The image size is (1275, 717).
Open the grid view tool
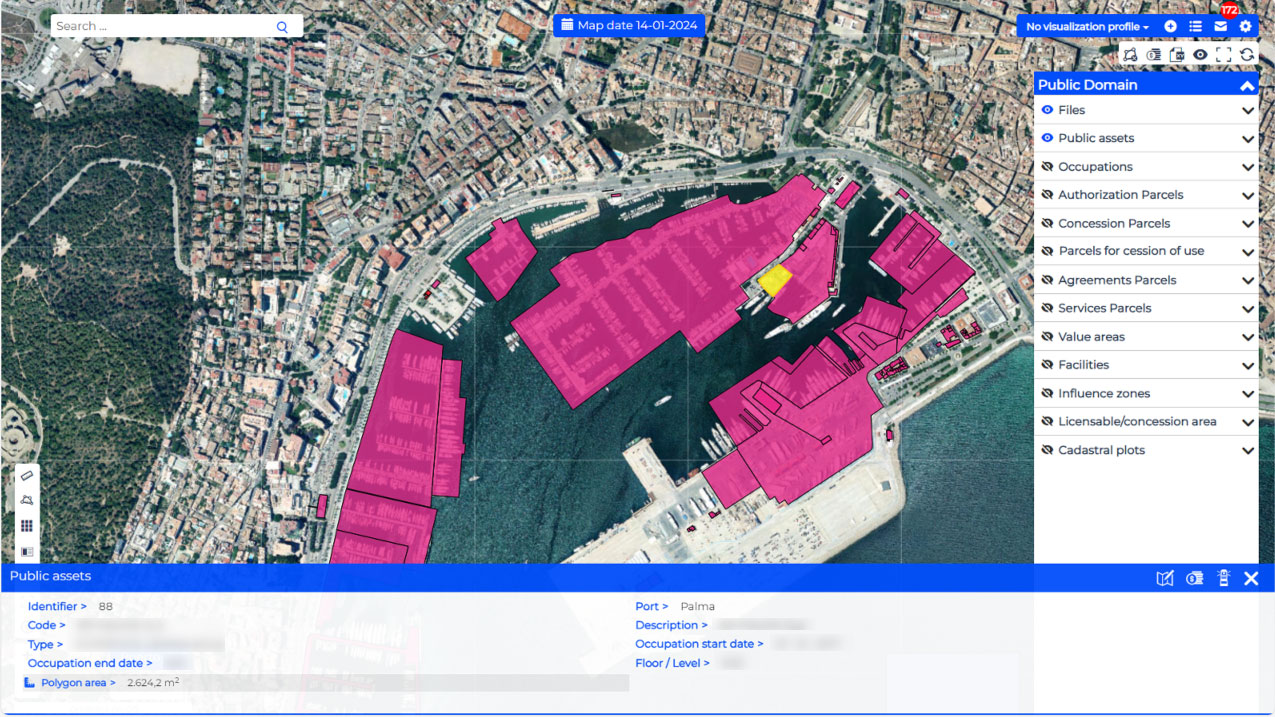(x=27, y=526)
